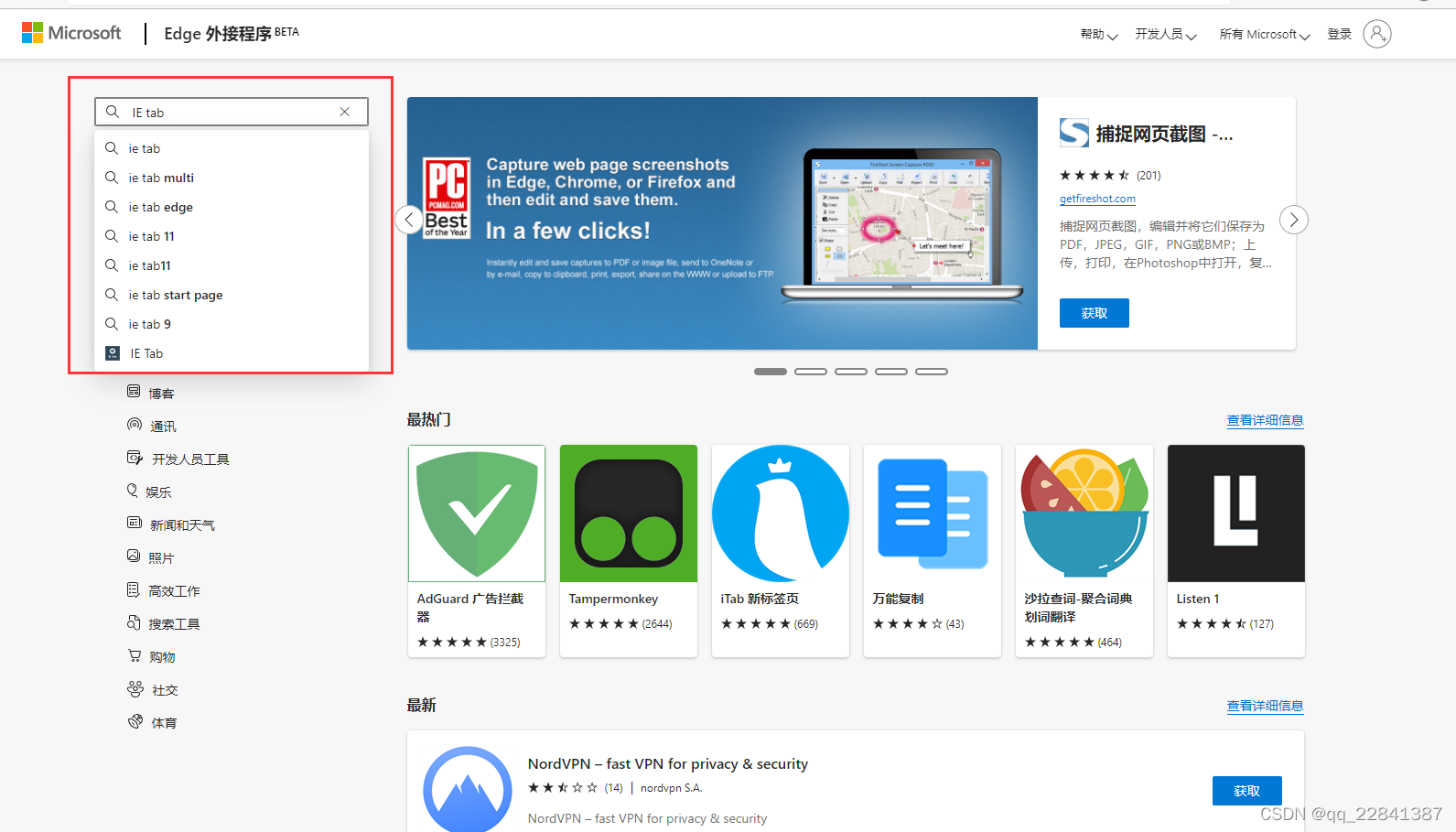Open 查看详细信息 link for 最新
The width and height of the screenshot is (1456, 832).
(x=1265, y=706)
